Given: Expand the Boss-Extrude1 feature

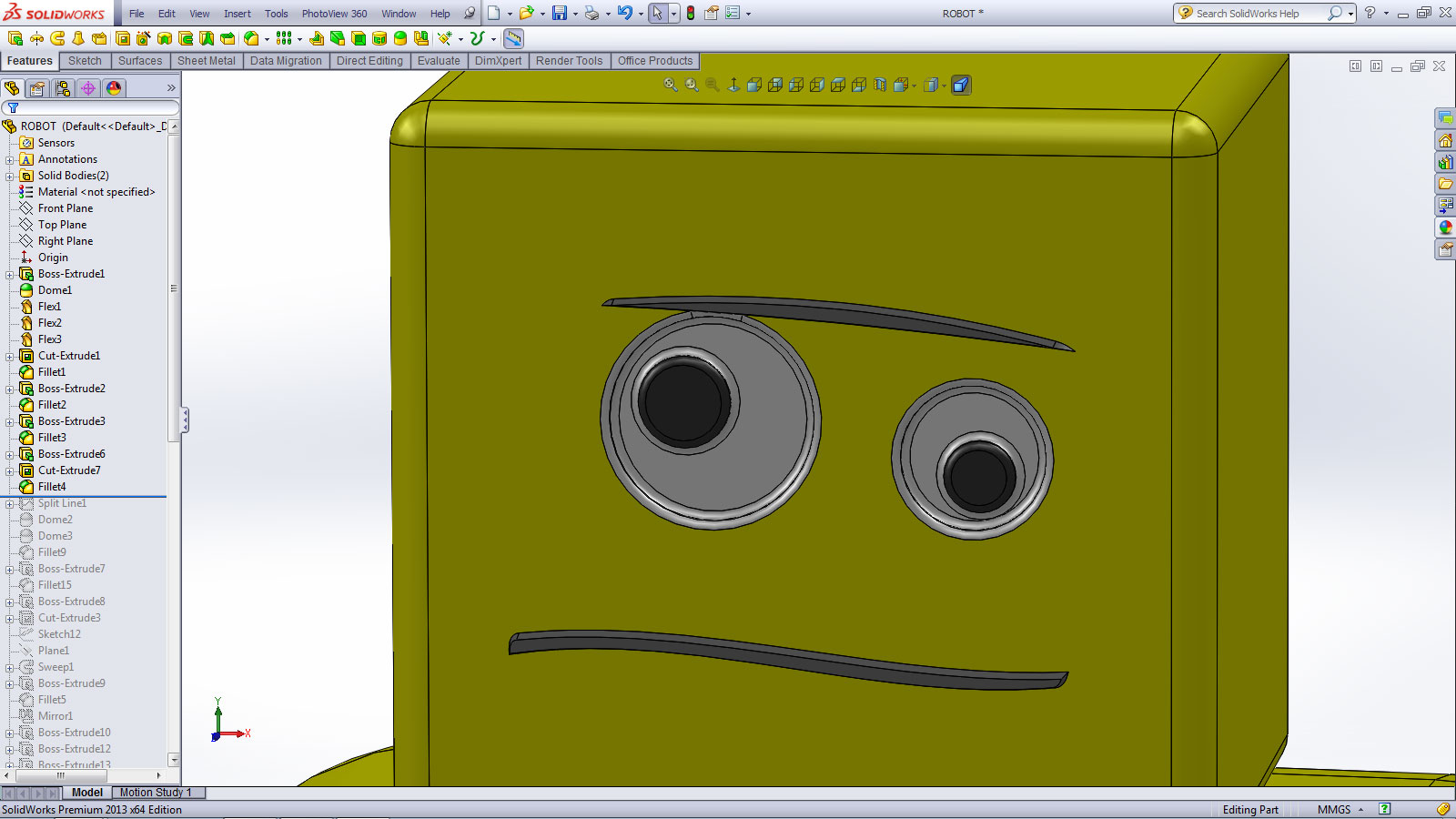Looking at the screenshot, I should [x=10, y=274].
